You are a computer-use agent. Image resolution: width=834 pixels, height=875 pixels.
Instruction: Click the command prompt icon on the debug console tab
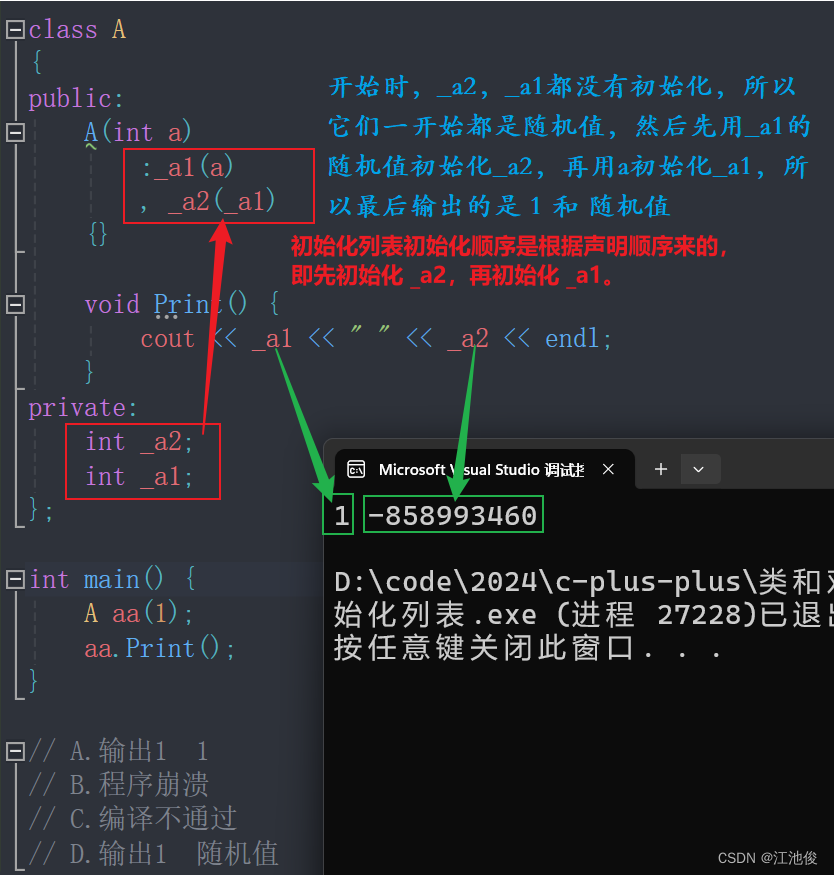point(358,469)
